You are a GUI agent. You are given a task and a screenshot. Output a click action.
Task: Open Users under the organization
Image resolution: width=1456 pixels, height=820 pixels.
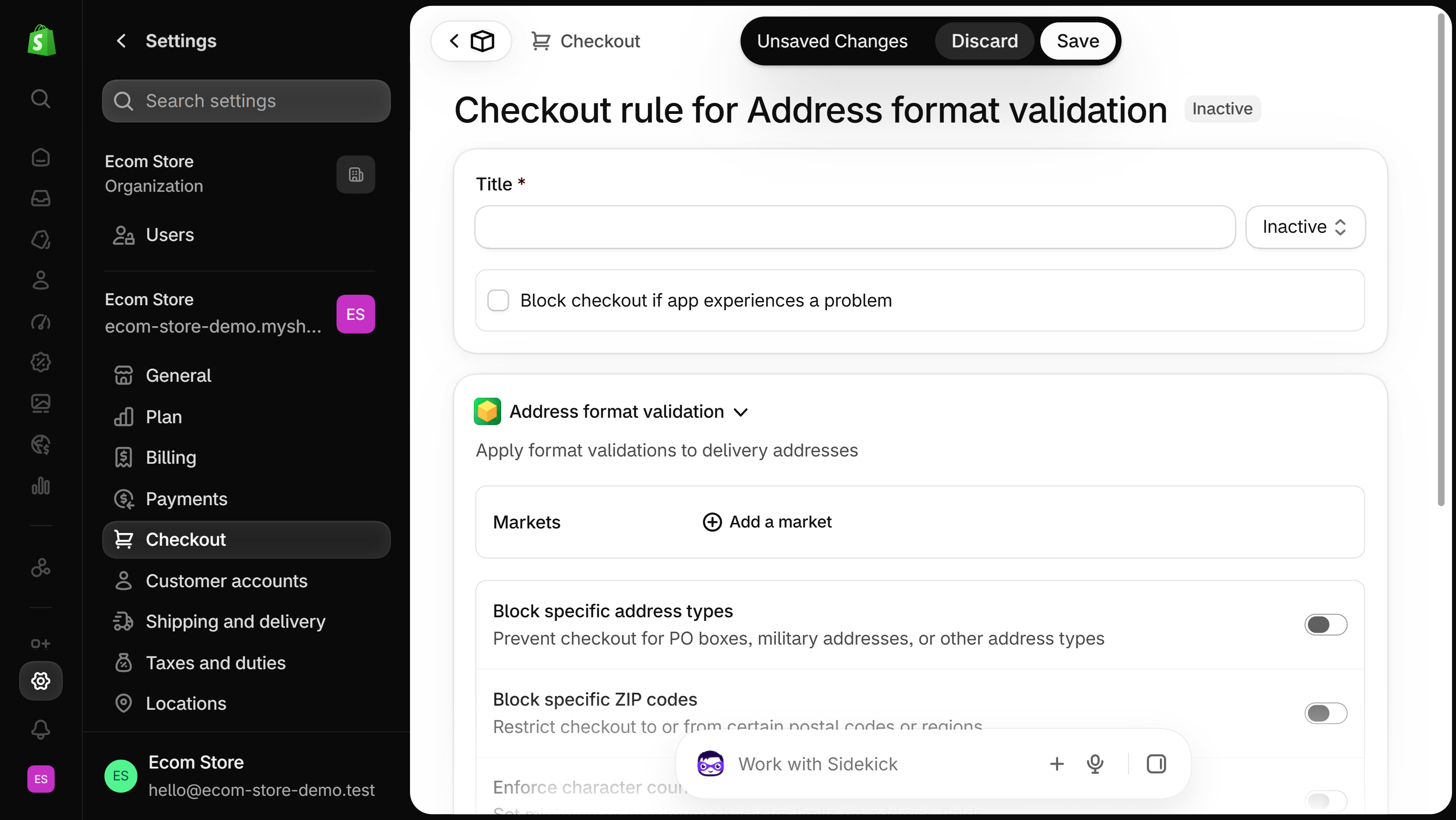point(246,235)
